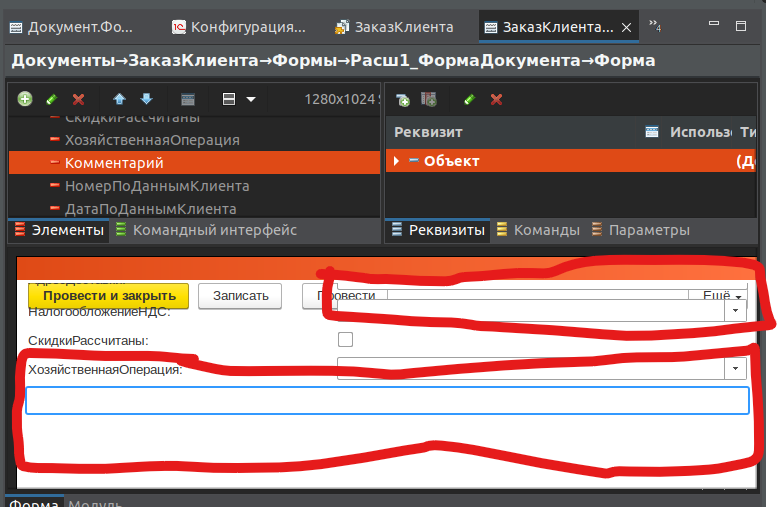Open the ХозяйственнаяОперация dropdown
Image resolution: width=779 pixels, height=507 pixels.
735,369
